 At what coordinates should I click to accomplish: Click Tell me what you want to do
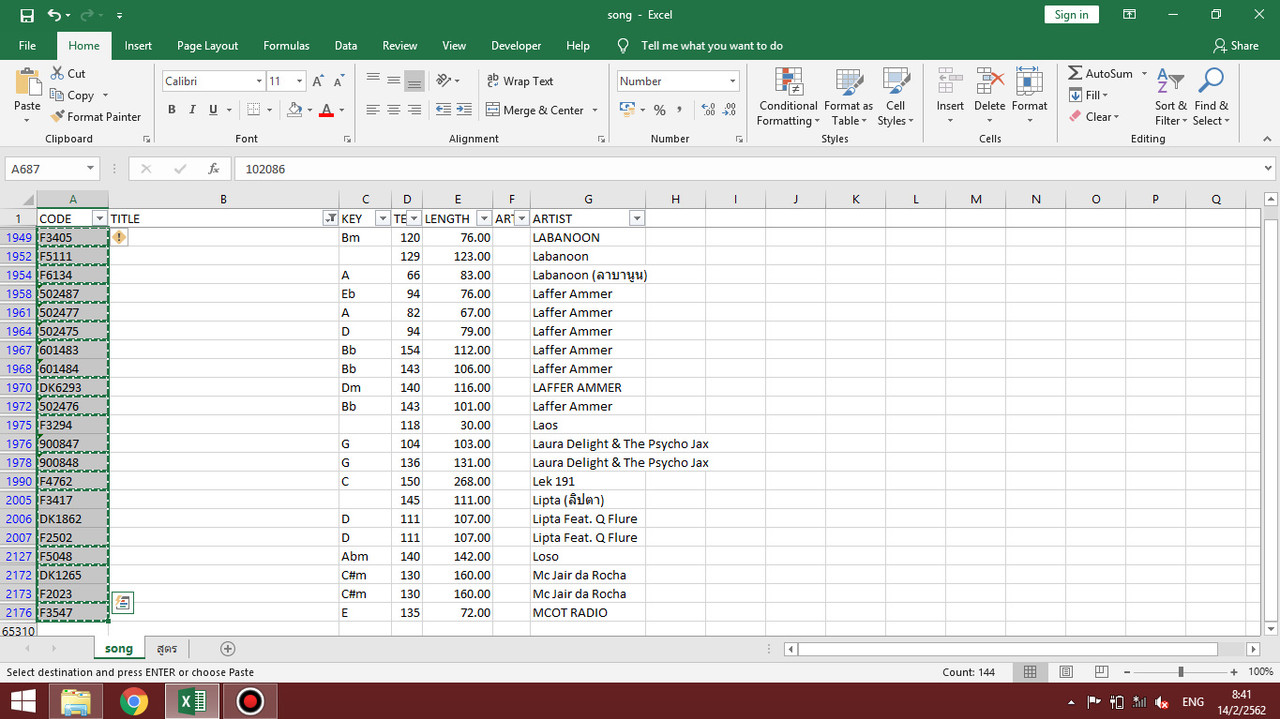coord(711,46)
